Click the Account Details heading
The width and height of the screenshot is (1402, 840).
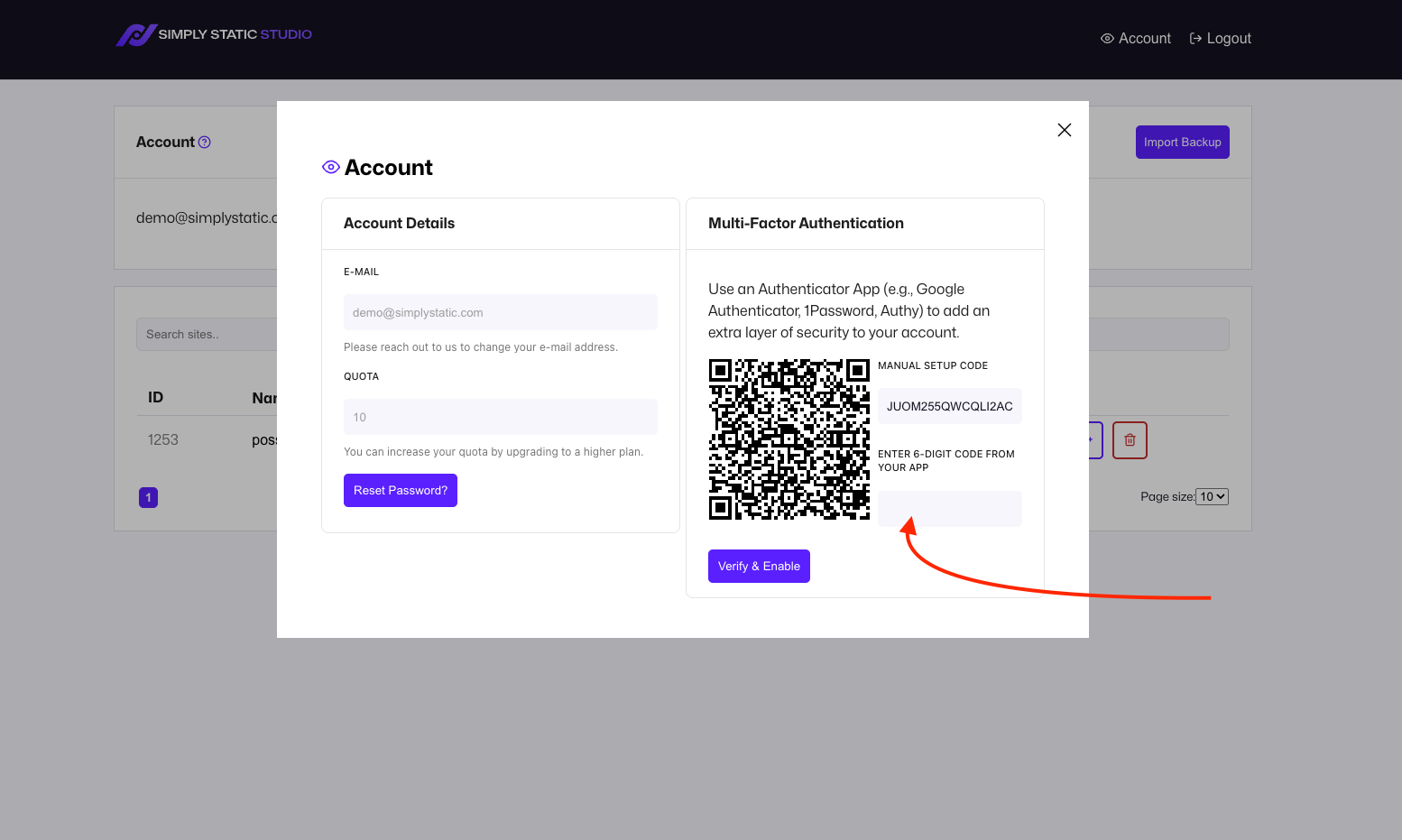[399, 223]
